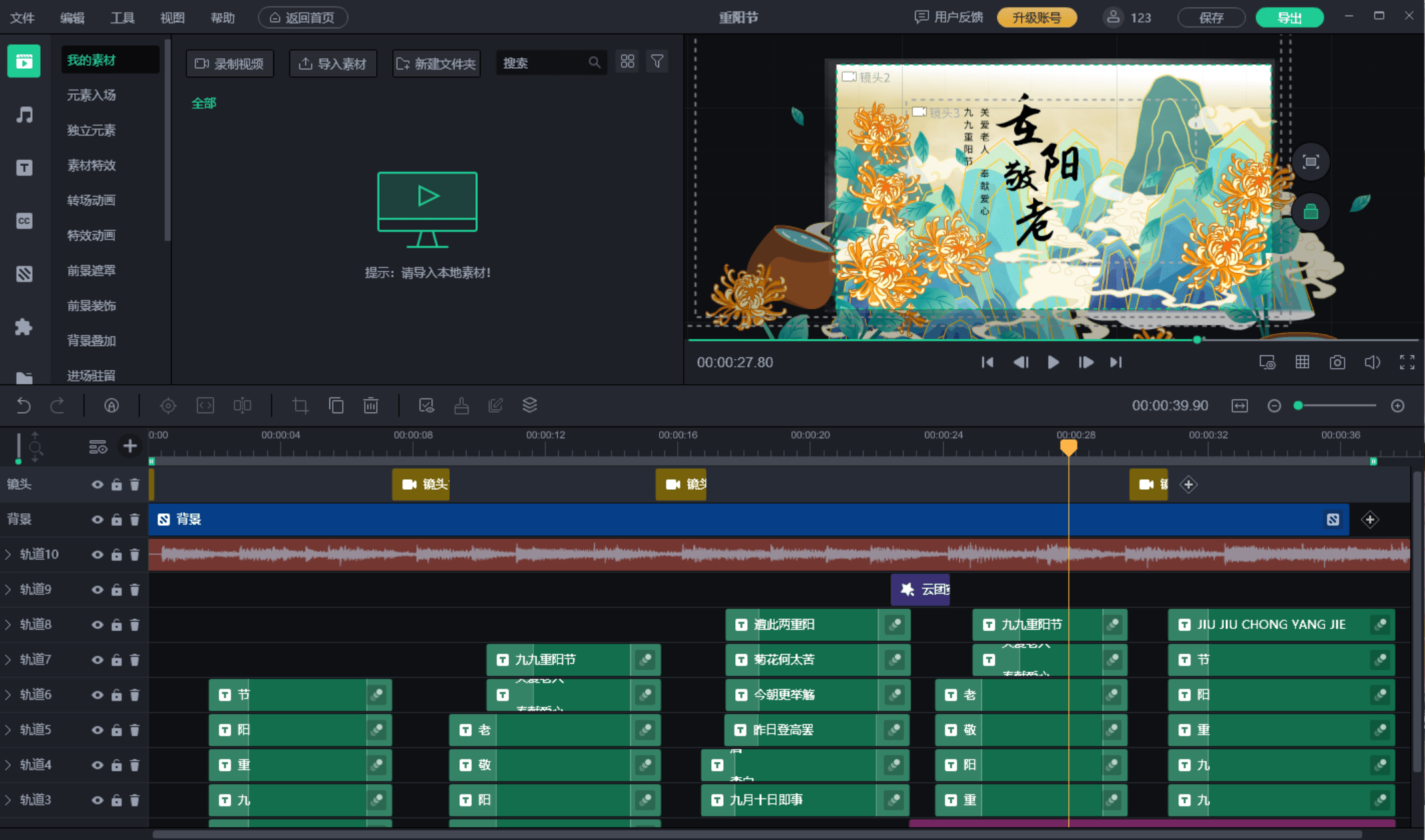Expand track 轨道8
Image resolution: width=1425 pixels, height=840 pixels.
8,624
